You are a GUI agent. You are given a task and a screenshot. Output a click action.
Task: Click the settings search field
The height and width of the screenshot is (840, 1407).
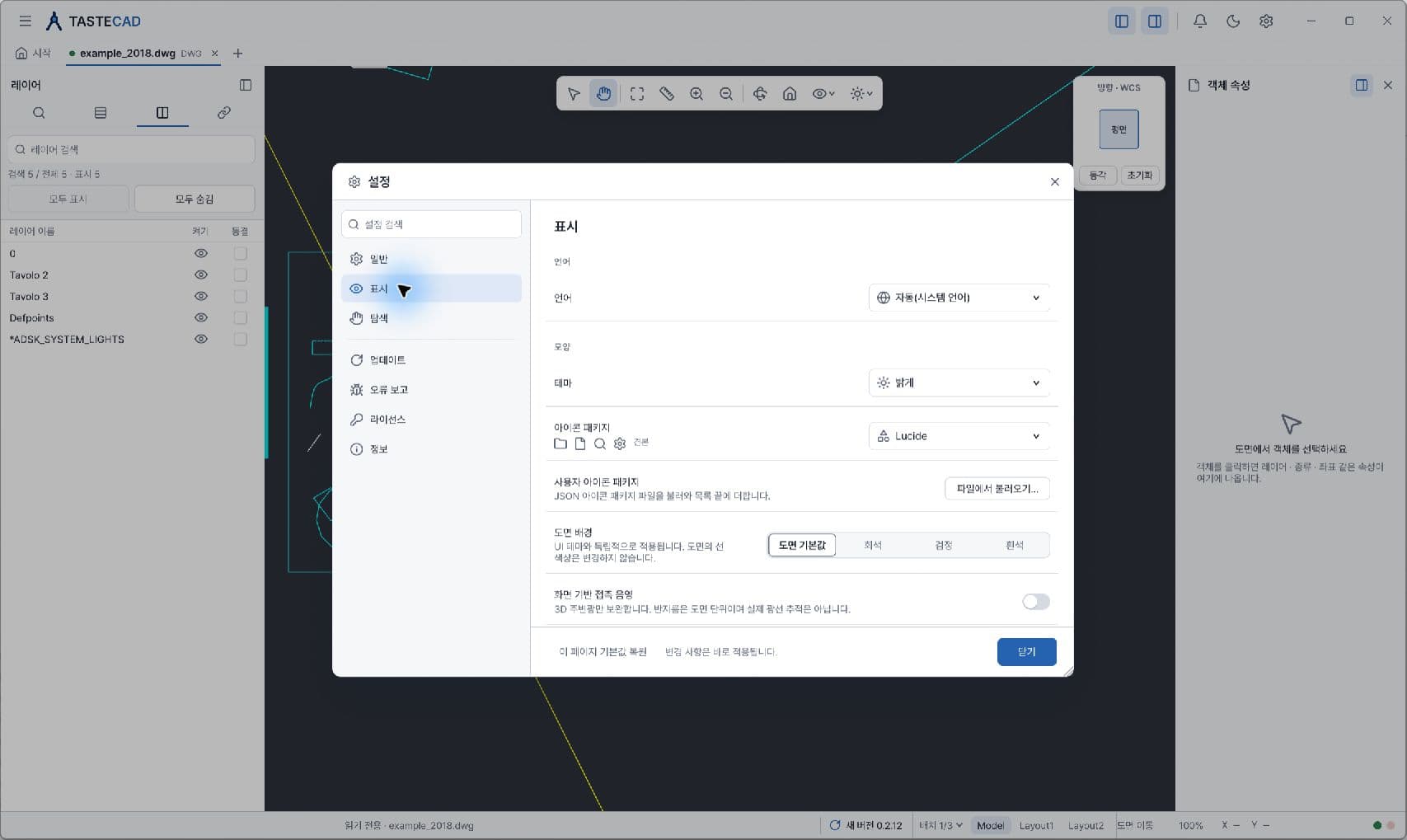(431, 224)
